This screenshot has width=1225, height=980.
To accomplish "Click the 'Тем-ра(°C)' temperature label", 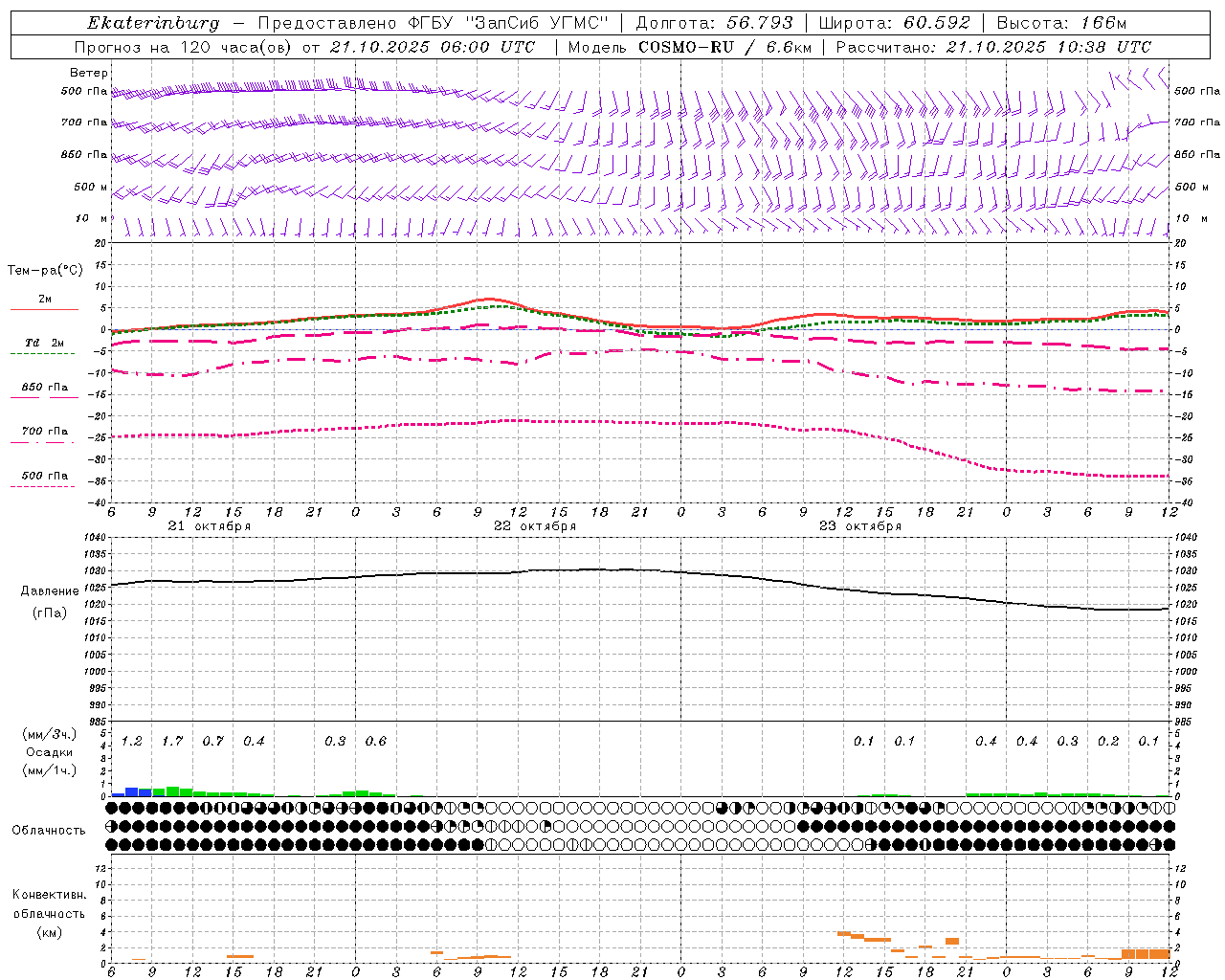I will pos(45,270).
